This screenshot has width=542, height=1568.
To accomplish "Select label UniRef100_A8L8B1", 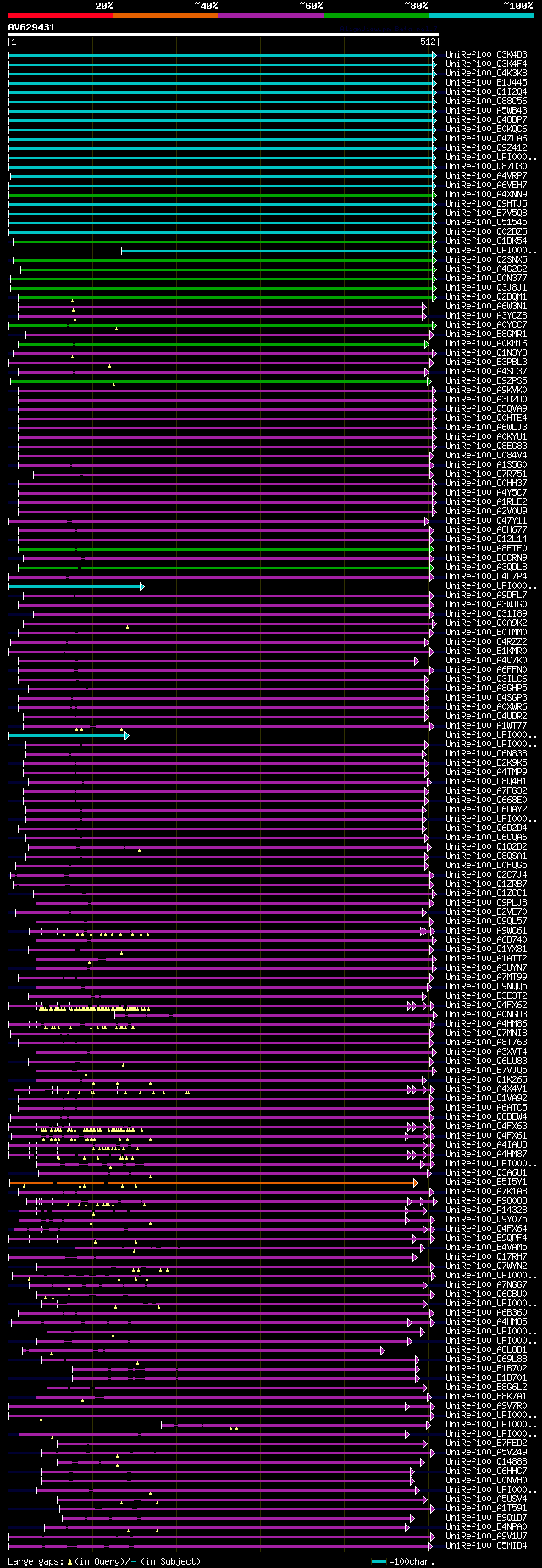I will [x=486, y=1350].
